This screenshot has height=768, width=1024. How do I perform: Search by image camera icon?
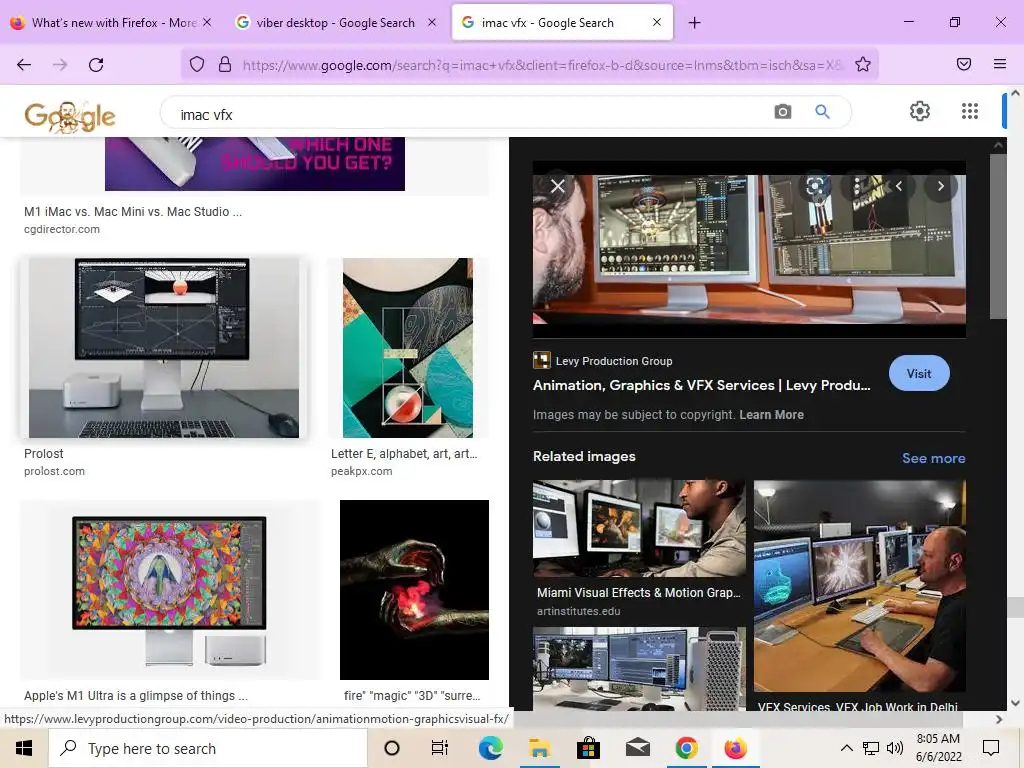pos(782,112)
